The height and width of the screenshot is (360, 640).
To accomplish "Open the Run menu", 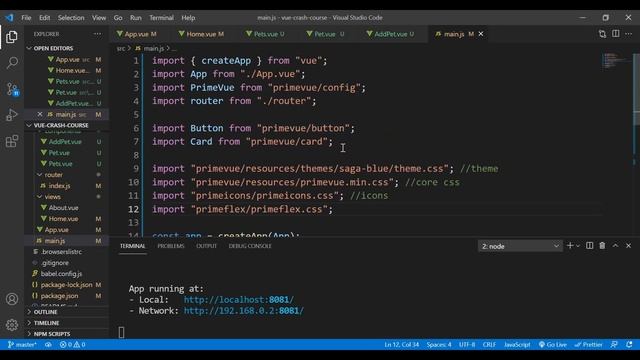I will pos(136,18).
